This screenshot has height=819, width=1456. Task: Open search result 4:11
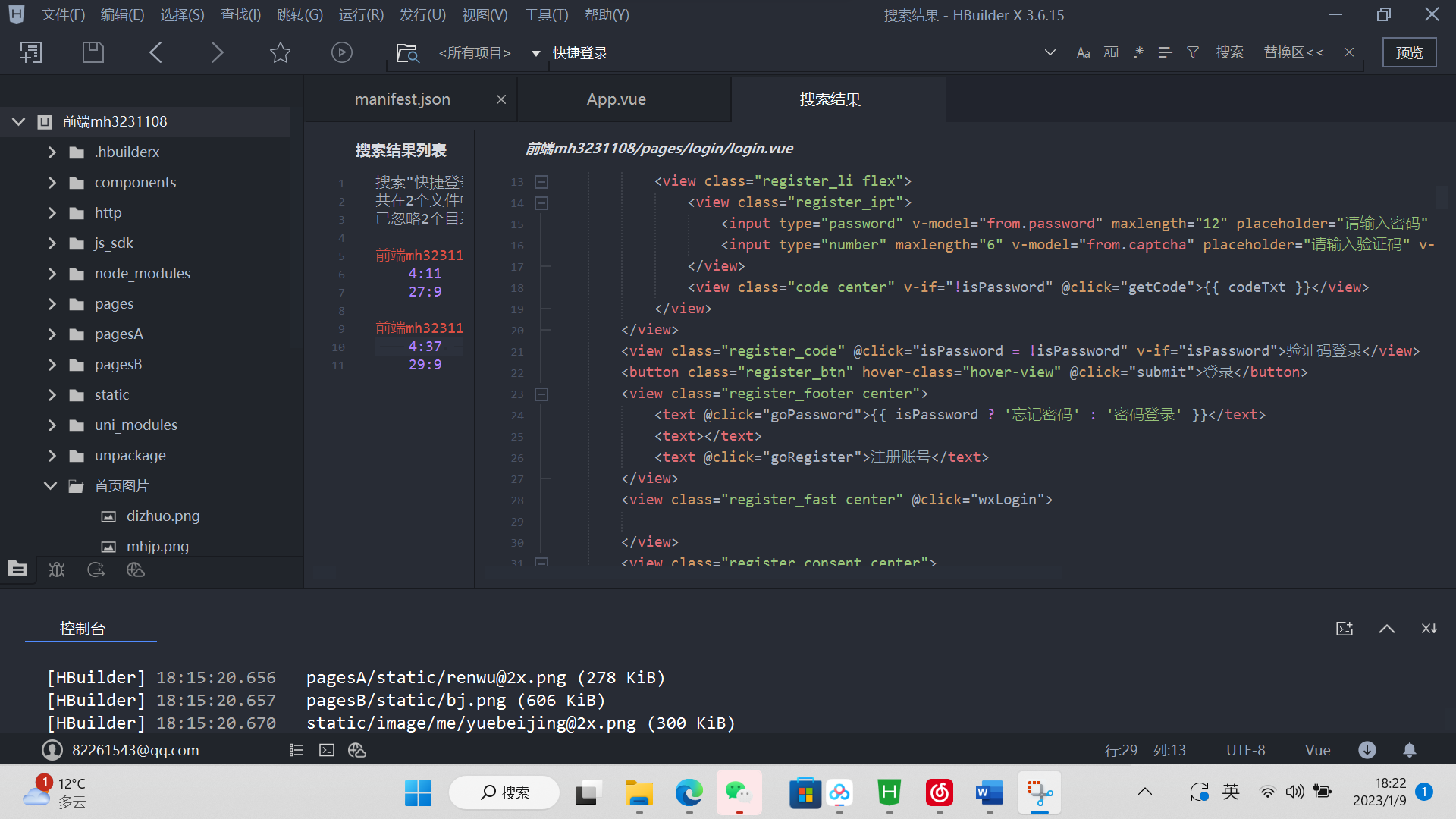[x=425, y=274]
